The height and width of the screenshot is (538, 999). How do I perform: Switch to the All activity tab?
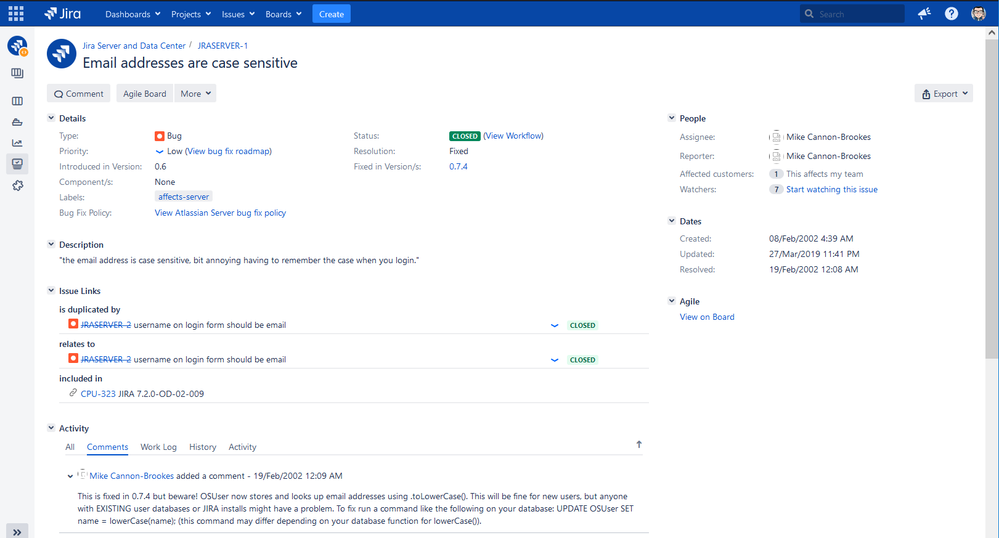point(70,447)
